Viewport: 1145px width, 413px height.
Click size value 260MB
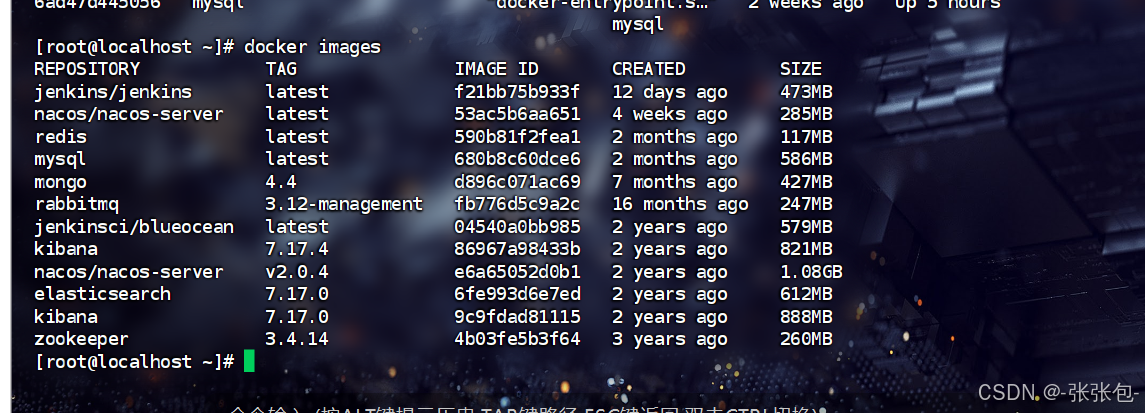(x=806, y=339)
